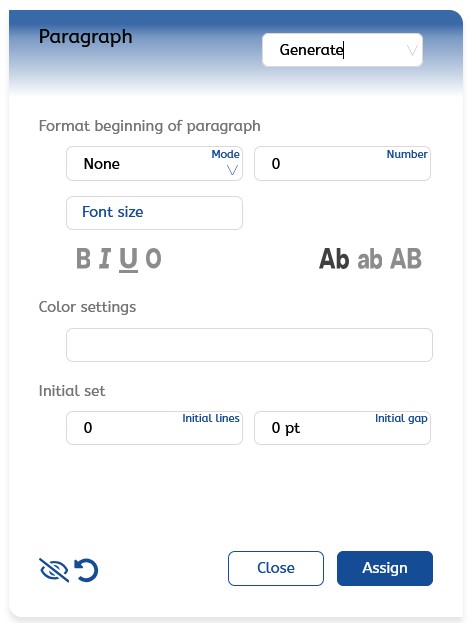This screenshot has height=623, width=470.
Task: Toggle preview visibility crossed-eye icon
Action: click(54, 570)
